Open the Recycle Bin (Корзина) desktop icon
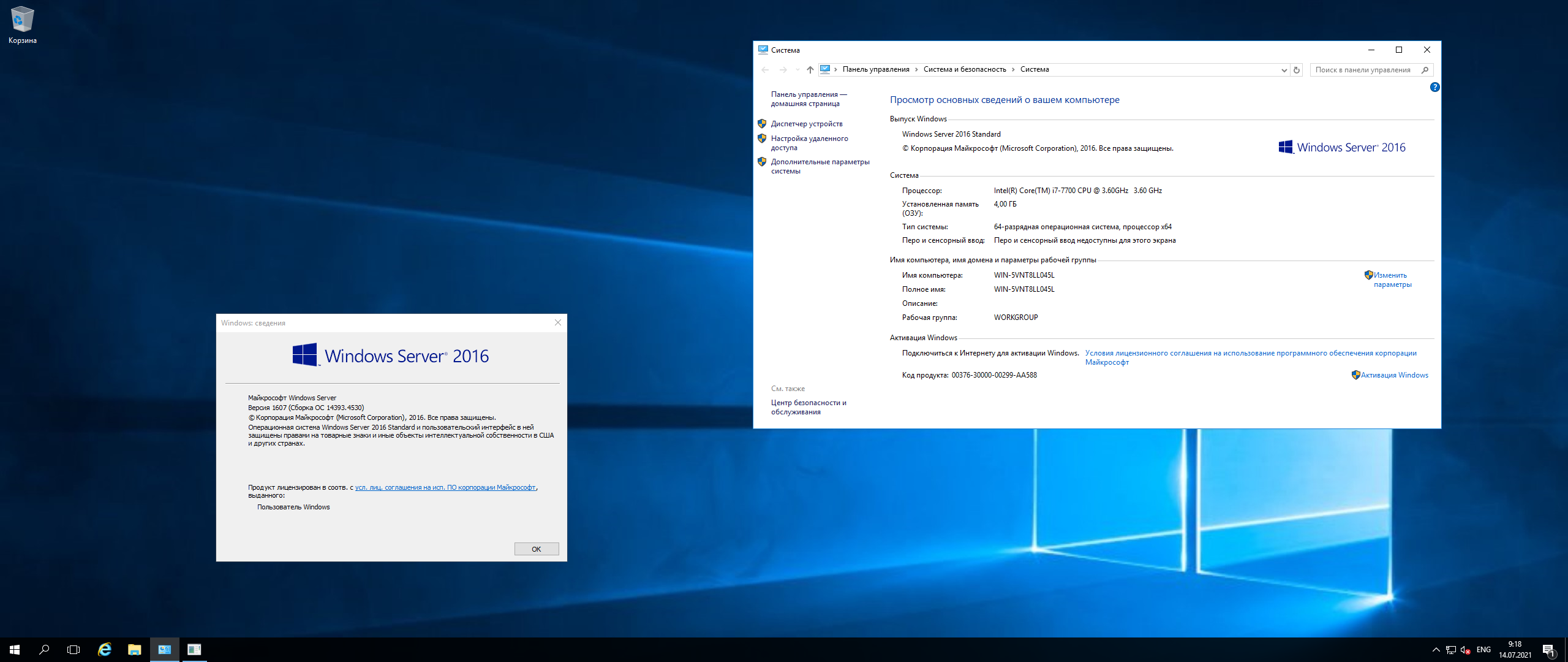 tap(23, 25)
